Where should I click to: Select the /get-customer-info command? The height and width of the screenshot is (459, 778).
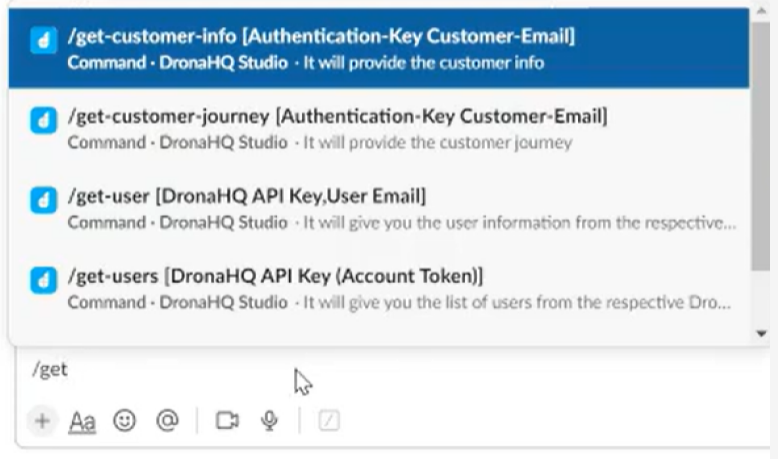coord(320,37)
